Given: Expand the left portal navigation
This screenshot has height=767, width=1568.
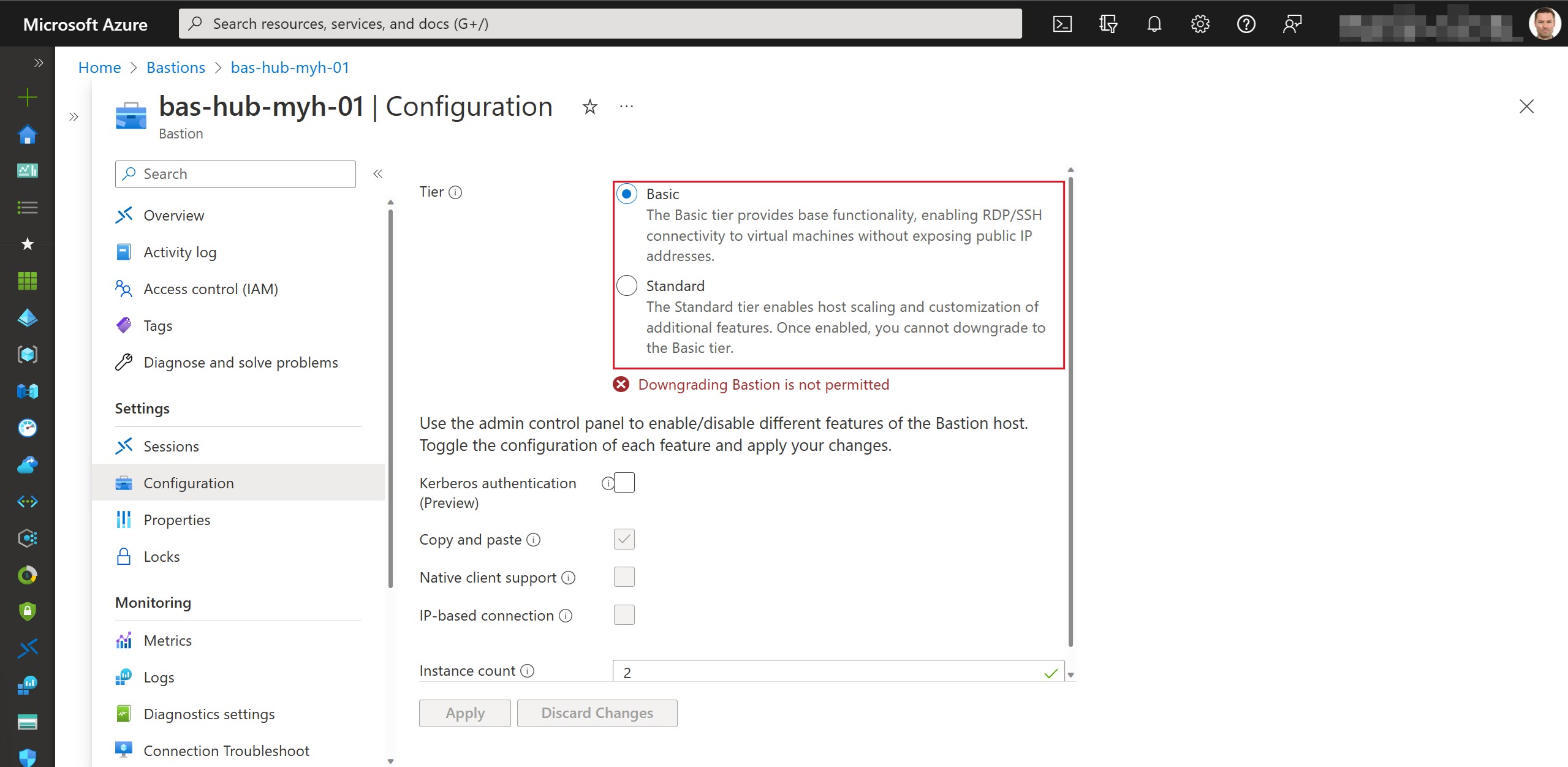Looking at the screenshot, I should click(39, 62).
